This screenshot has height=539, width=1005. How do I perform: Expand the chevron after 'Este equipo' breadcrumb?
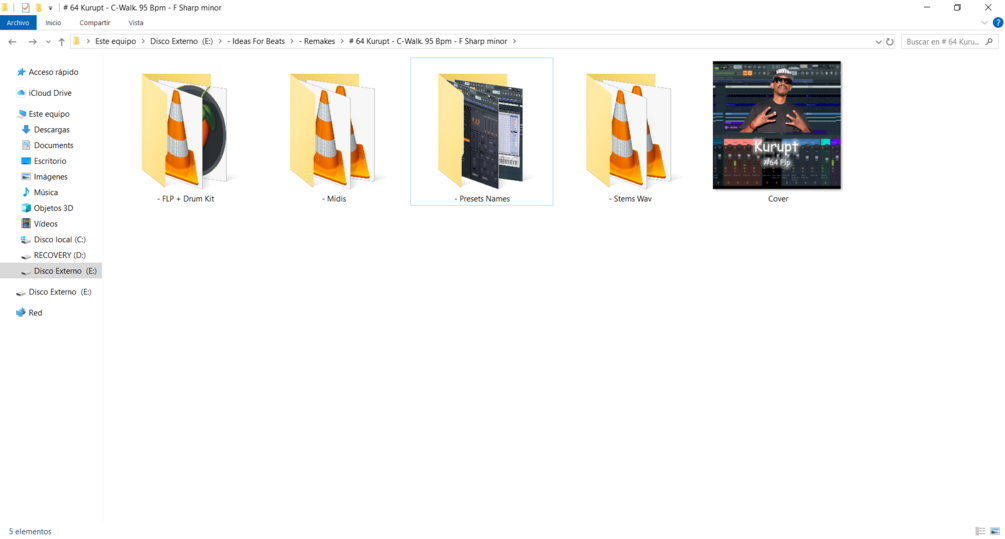(143, 41)
